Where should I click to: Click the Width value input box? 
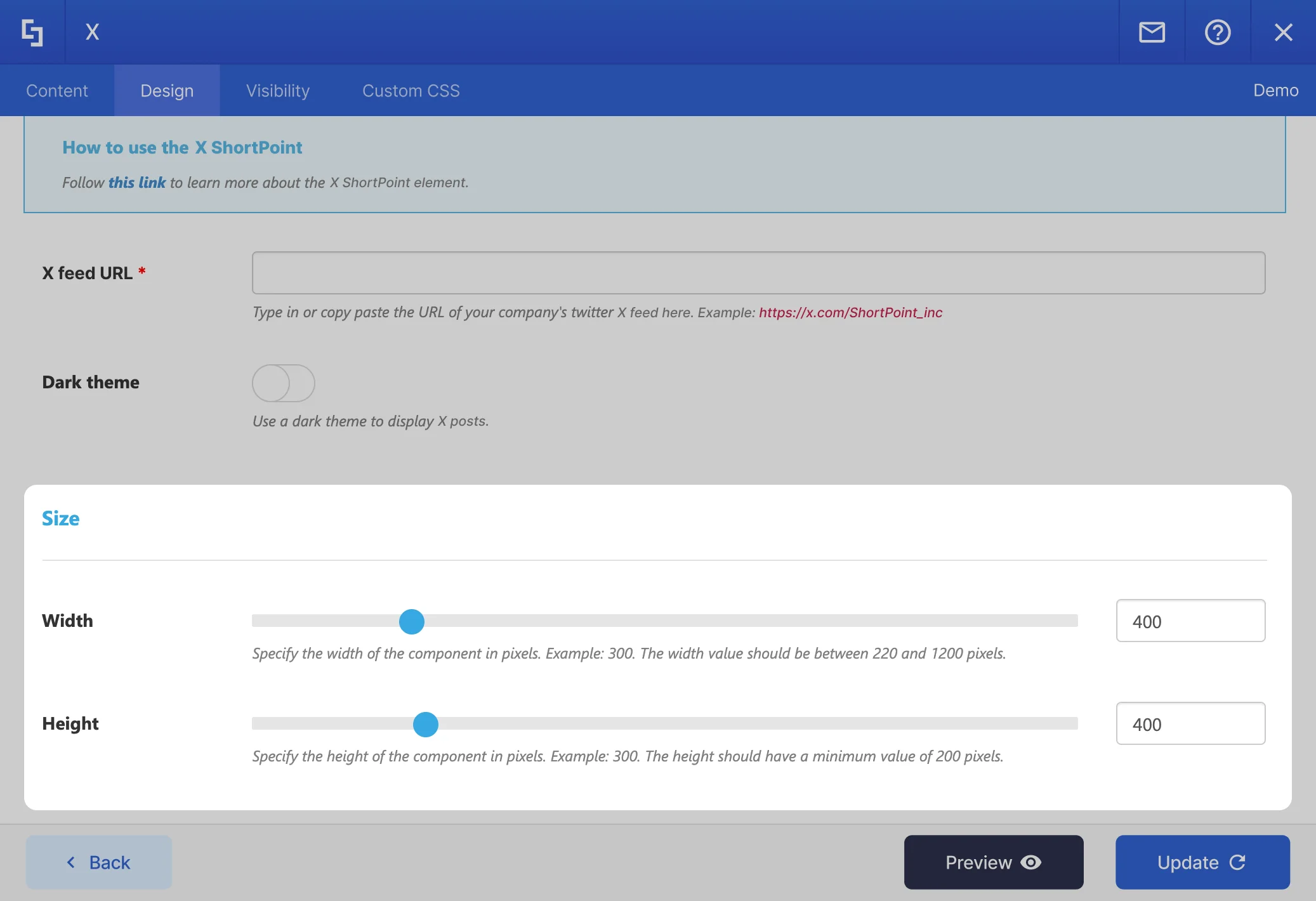point(1190,621)
